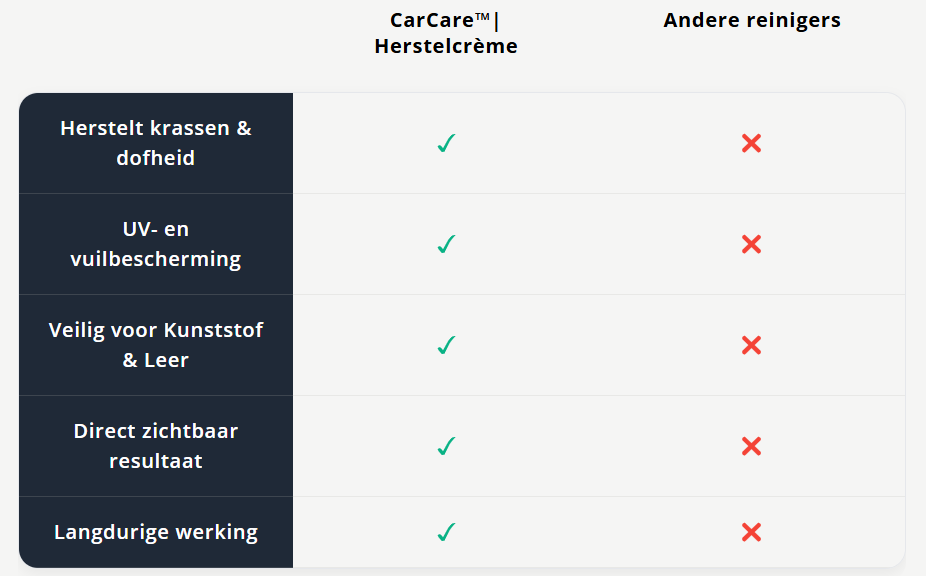Click the Langdurige werking row label
The height and width of the screenshot is (576, 926).
[x=156, y=532]
